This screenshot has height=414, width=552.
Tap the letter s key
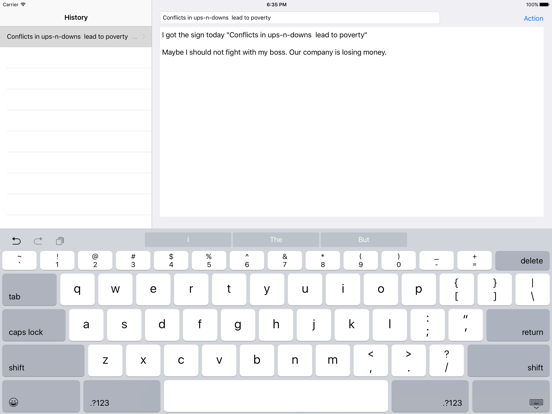click(x=124, y=325)
